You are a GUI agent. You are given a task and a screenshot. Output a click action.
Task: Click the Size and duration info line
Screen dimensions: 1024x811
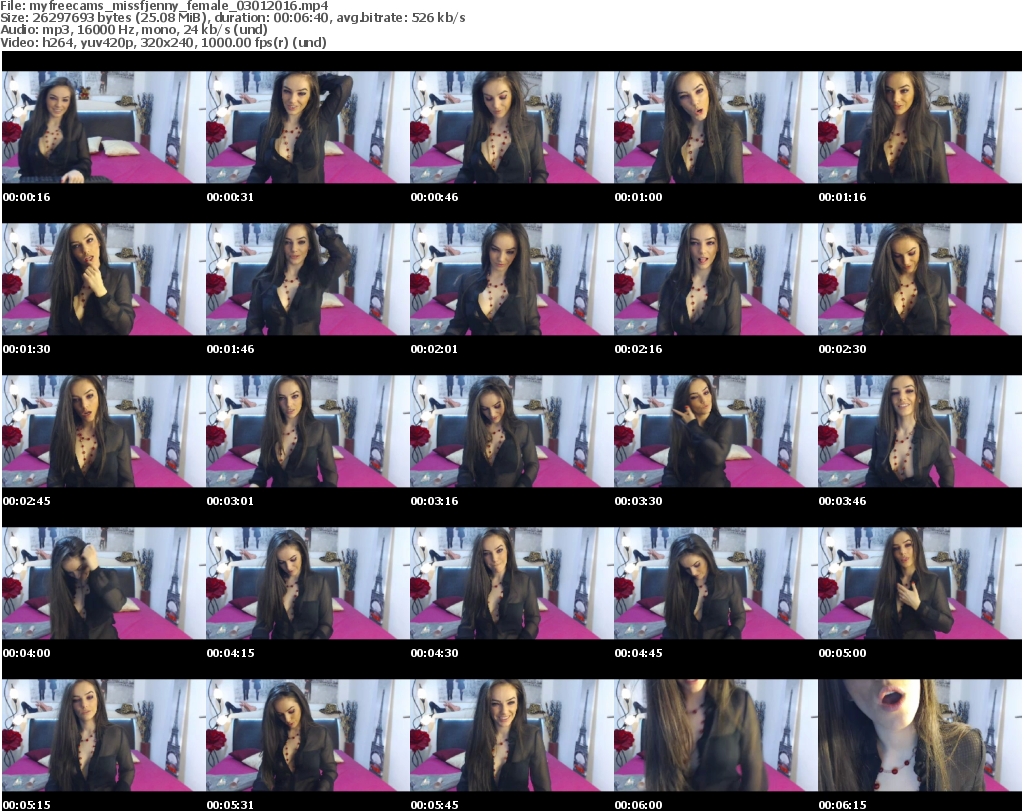tap(232, 18)
